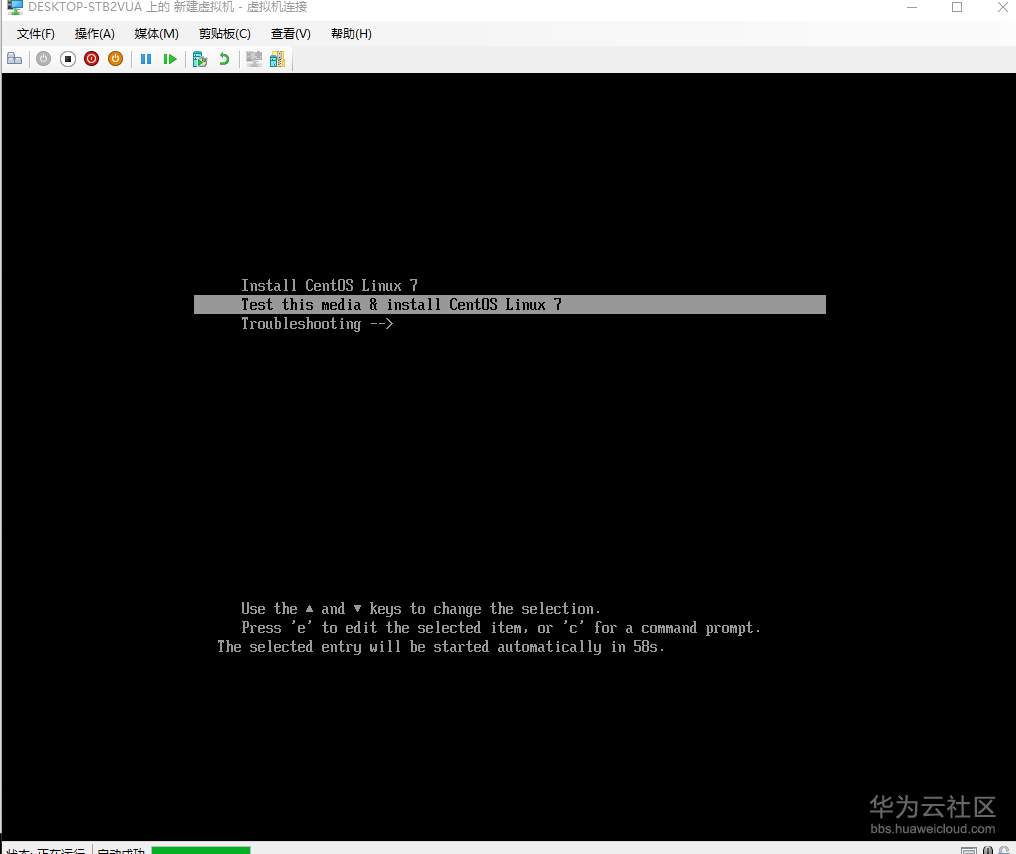Screen dimensions: 1016x854
Task: Create a checkpoint using the toolbar icon
Action: [x=200, y=59]
